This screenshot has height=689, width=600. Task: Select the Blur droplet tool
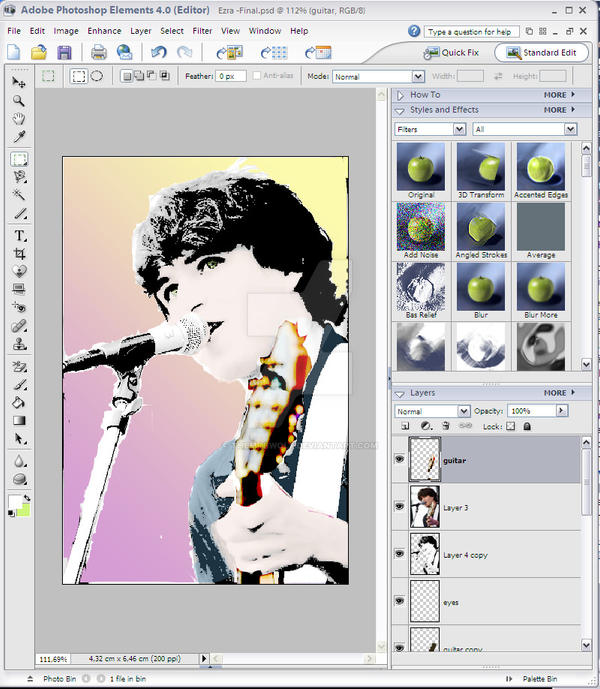(19, 461)
